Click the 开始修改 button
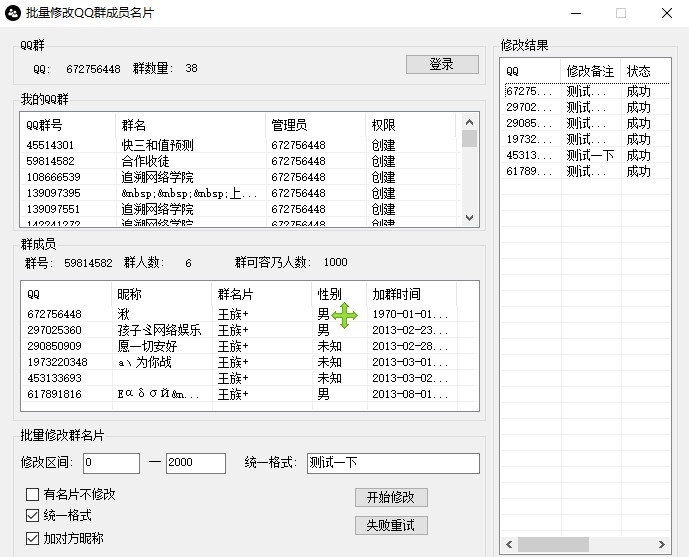 click(x=391, y=497)
